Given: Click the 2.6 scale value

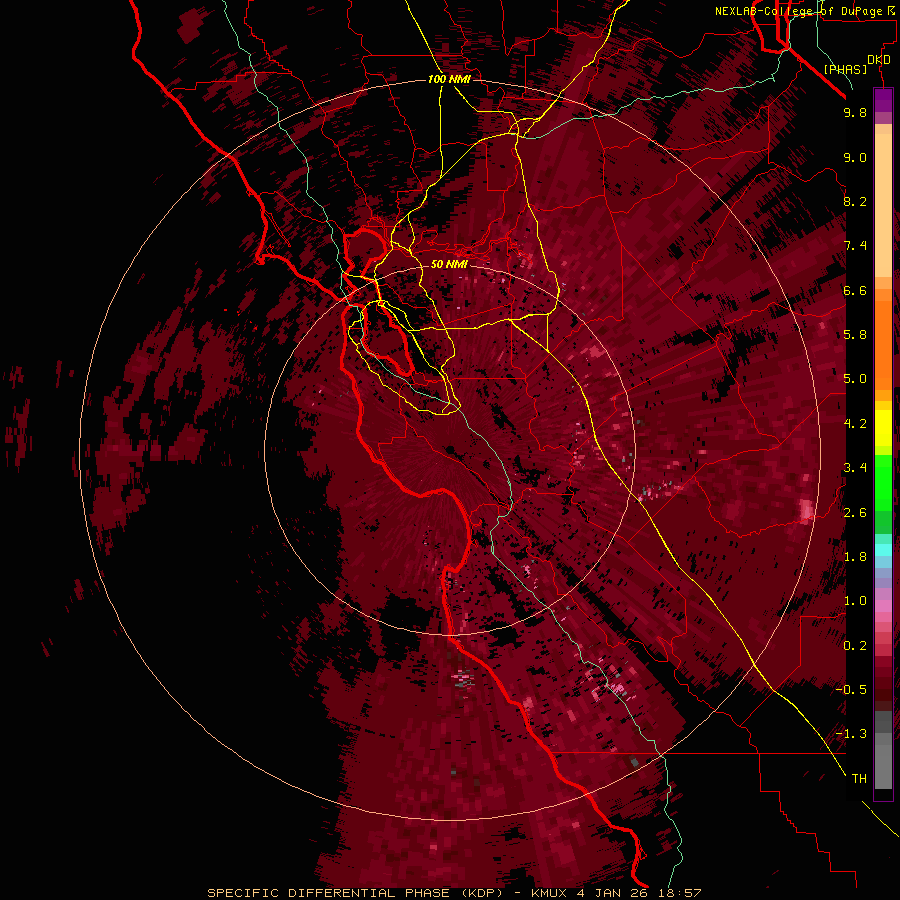Looking at the screenshot, I should click(855, 513).
